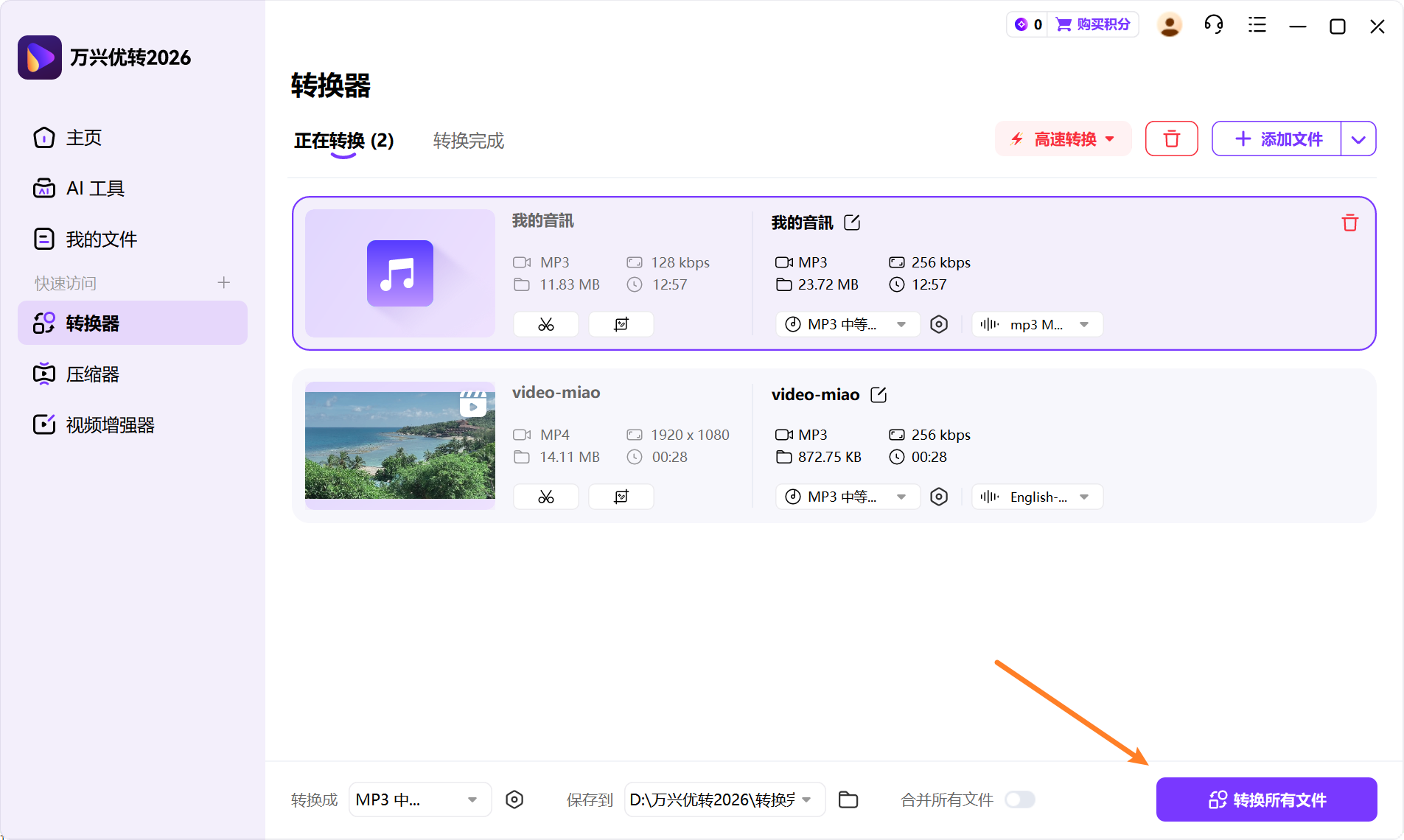
Task: Open the output format dropdown for video-miao
Action: (847, 497)
